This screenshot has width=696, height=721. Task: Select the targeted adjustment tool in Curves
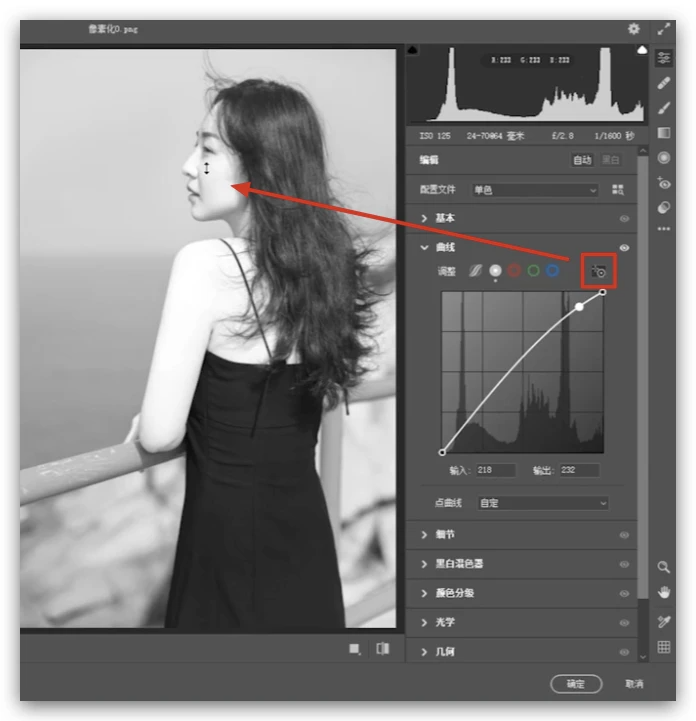click(600, 271)
